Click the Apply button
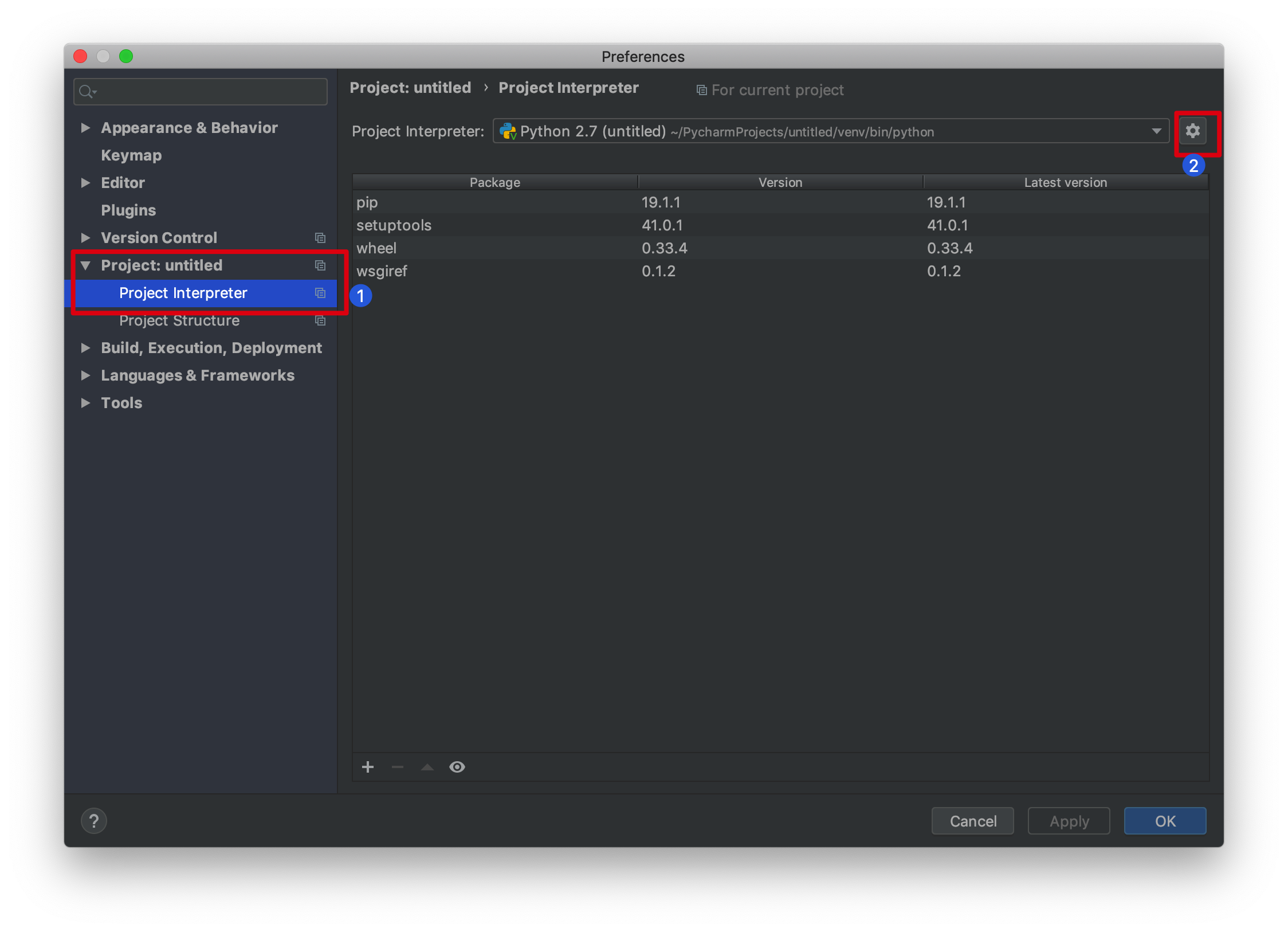Image resolution: width=1288 pixels, height=932 pixels. point(1069,821)
